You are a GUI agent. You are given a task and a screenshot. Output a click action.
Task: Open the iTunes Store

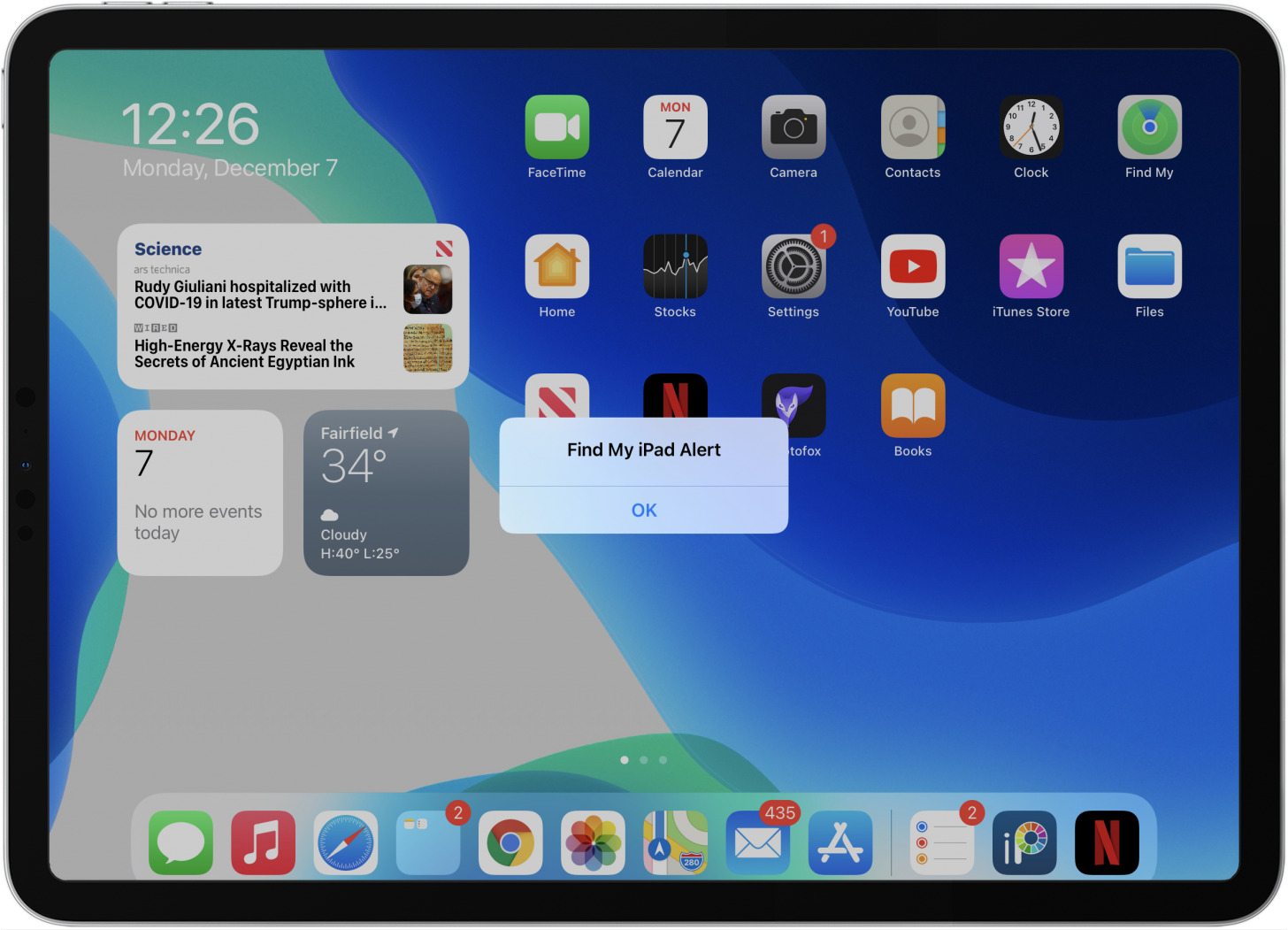[x=1031, y=266]
